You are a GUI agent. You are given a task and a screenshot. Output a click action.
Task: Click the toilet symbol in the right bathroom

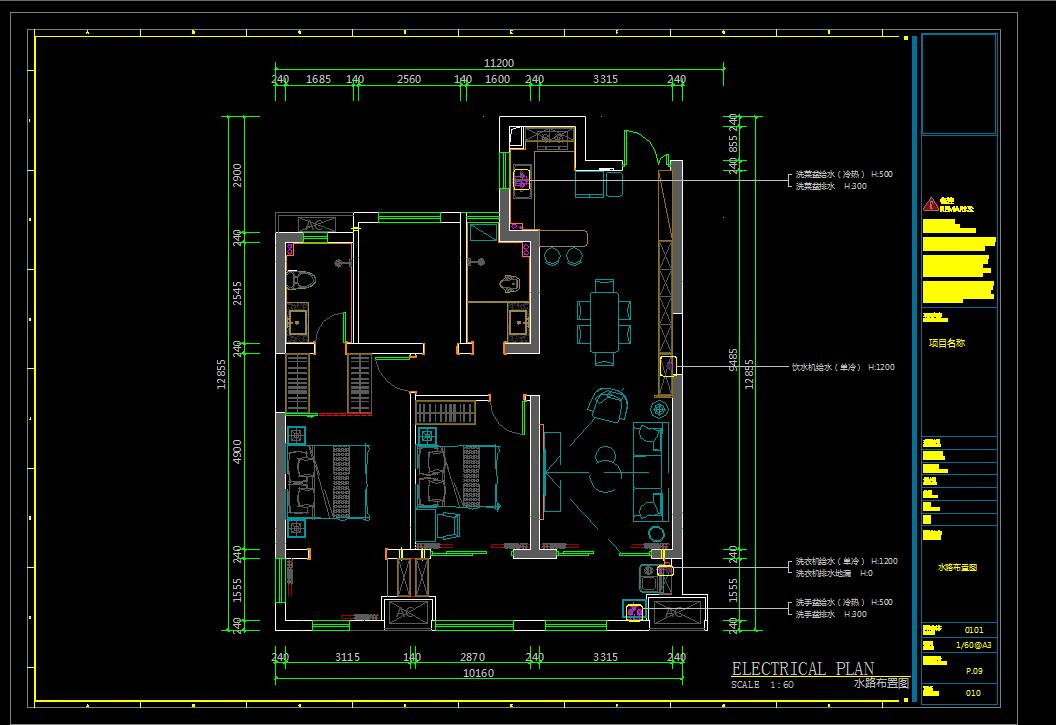click(509, 283)
